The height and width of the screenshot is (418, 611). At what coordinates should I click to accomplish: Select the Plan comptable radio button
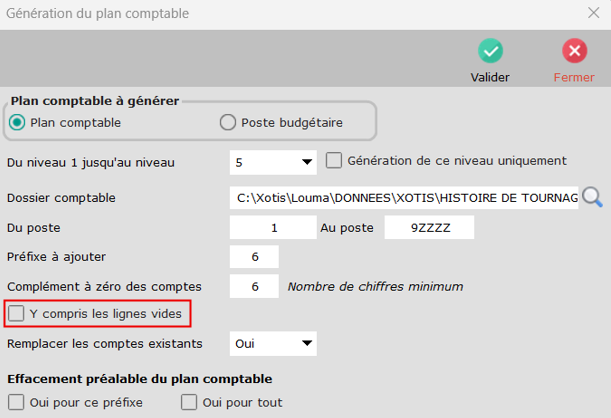click(x=17, y=122)
